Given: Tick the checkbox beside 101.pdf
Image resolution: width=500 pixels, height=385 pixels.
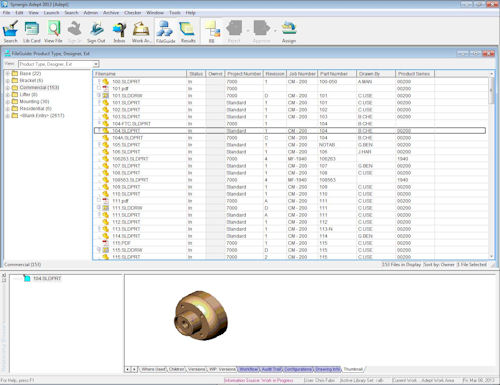Looking at the screenshot, I should pyautogui.click(x=99, y=88).
